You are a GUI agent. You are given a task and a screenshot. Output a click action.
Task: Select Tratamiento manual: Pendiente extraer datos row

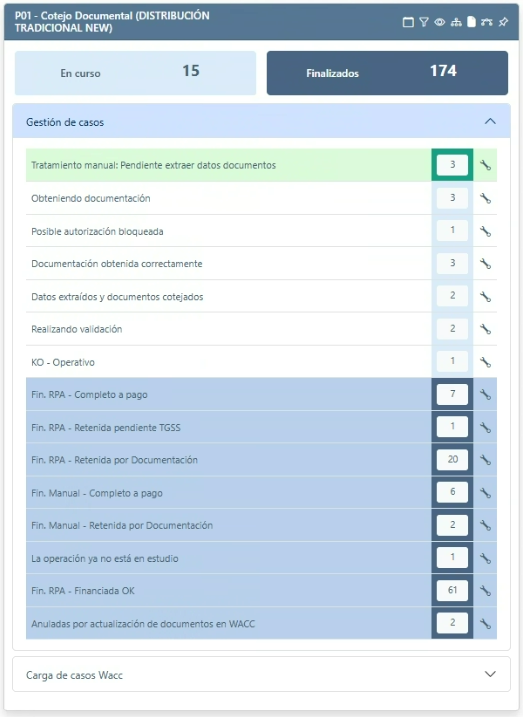[x=229, y=165]
